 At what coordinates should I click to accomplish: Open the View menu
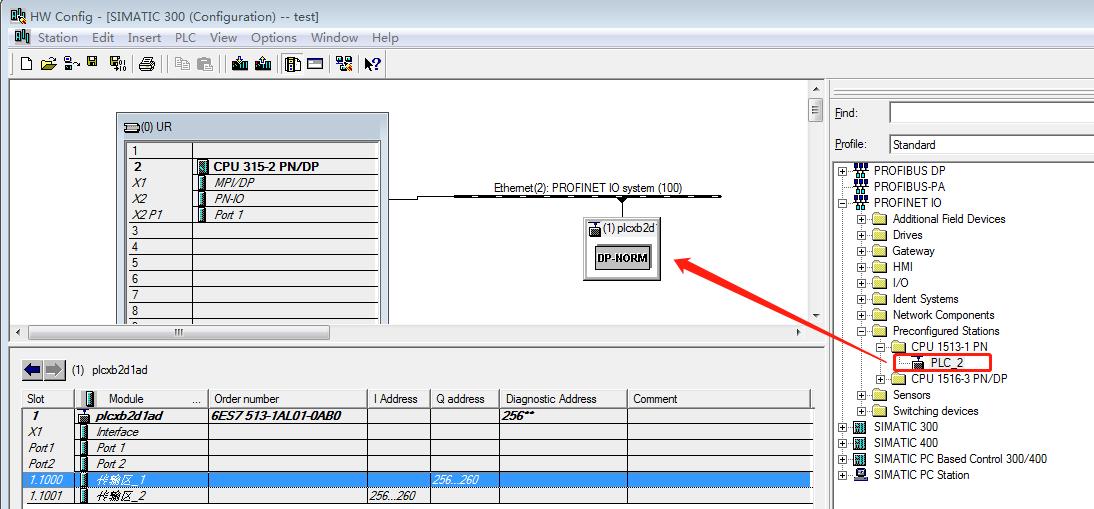[x=223, y=38]
